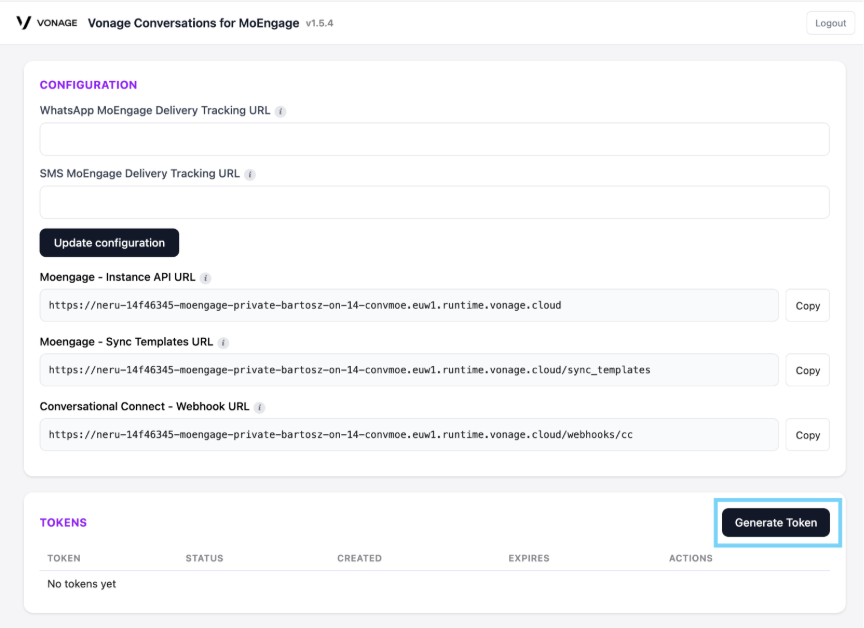Select the sync_templates URL text field
This screenshot has height=628, width=864.
point(409,370)
